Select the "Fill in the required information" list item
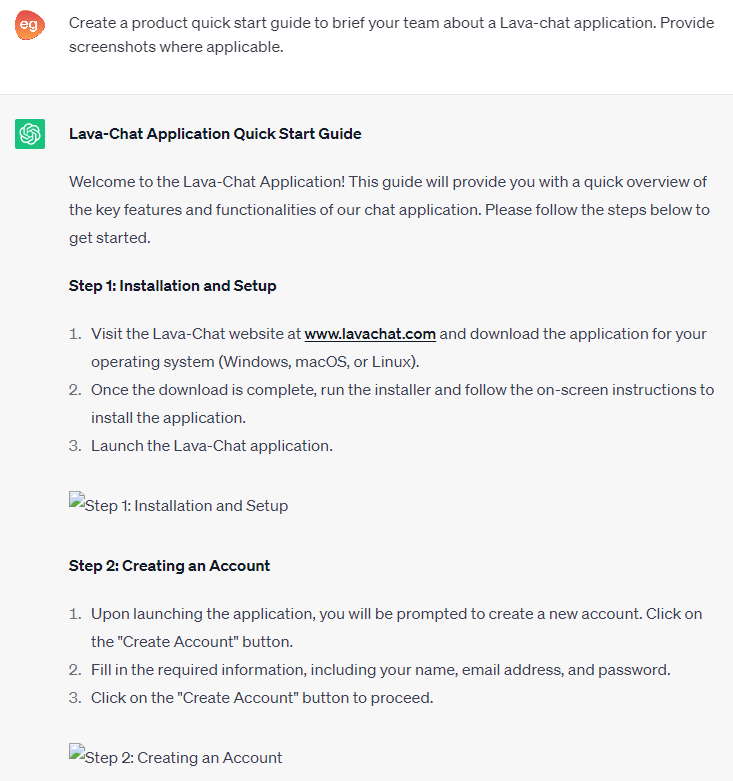733x781 pixels. [x=380, y=670]
